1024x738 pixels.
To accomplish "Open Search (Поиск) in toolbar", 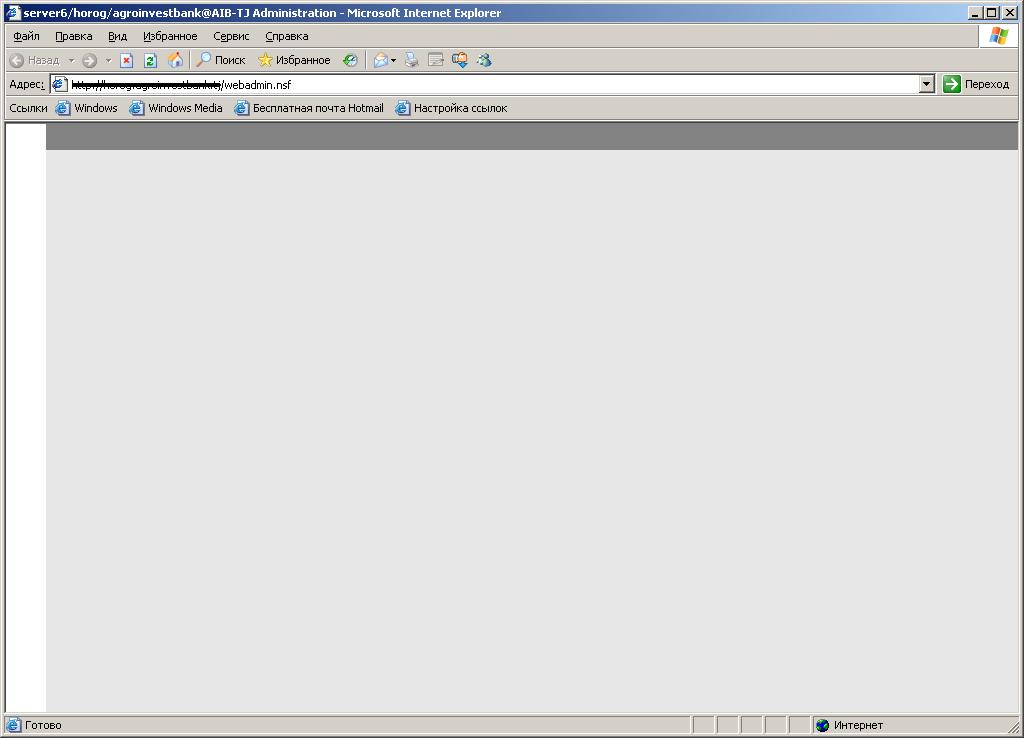I will 221,60.
